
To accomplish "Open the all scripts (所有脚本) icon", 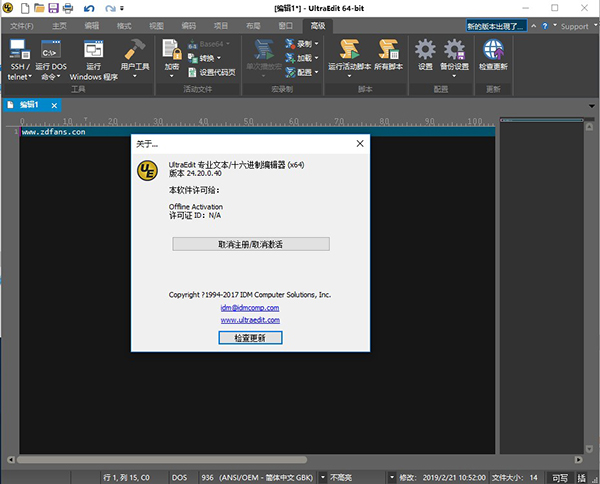I will click(x=388, y=49).
